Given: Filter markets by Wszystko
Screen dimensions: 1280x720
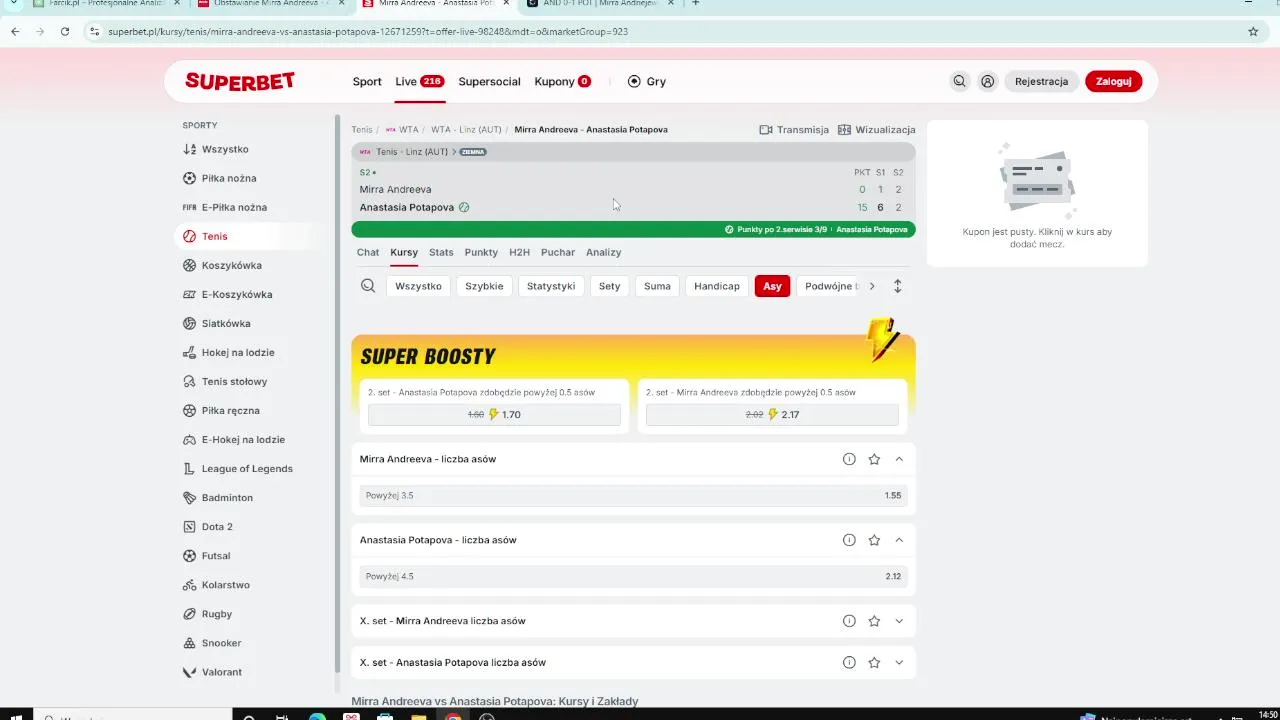Looking at the screenshot, I should (418, 286).
